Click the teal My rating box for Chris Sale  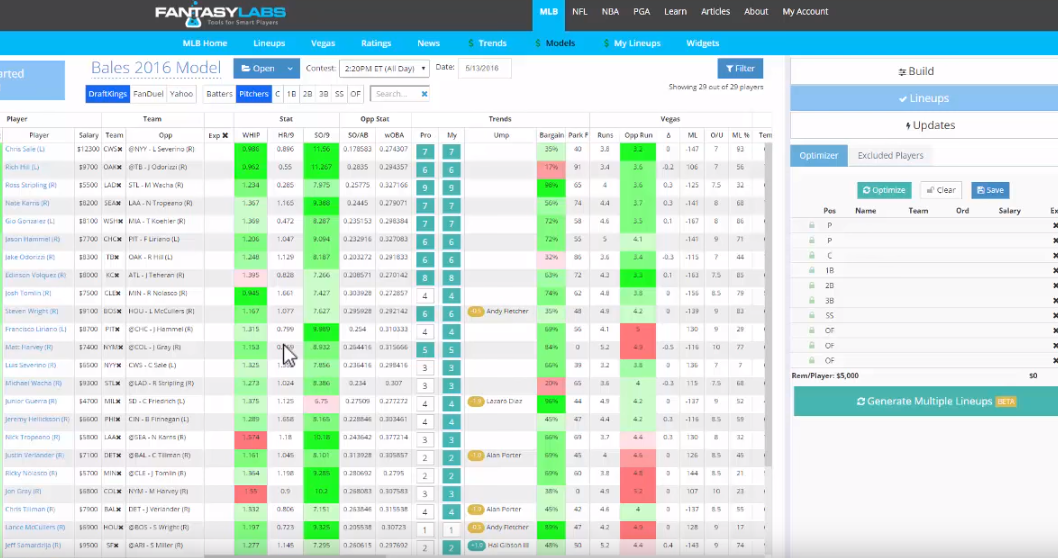[x=451, y=152]
